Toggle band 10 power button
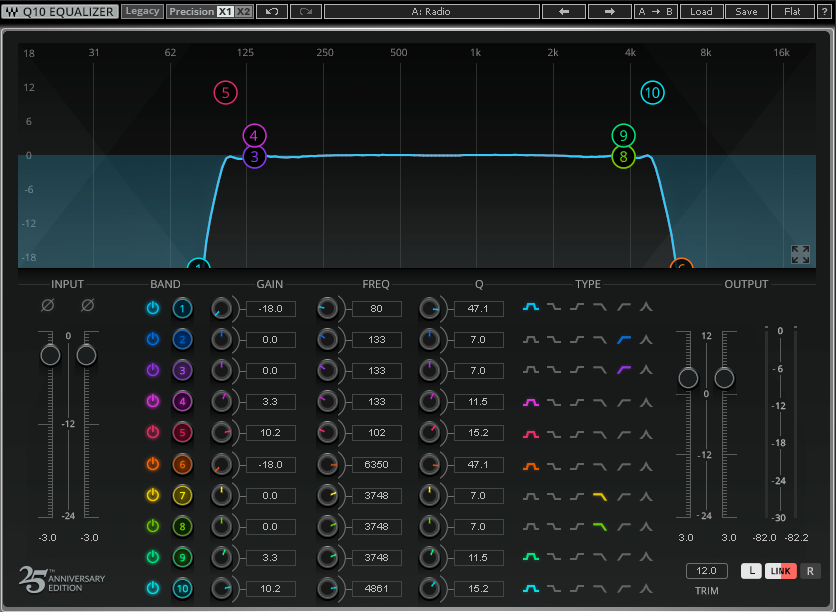This screenshot has height=612, width=836. tap(153, 587)
